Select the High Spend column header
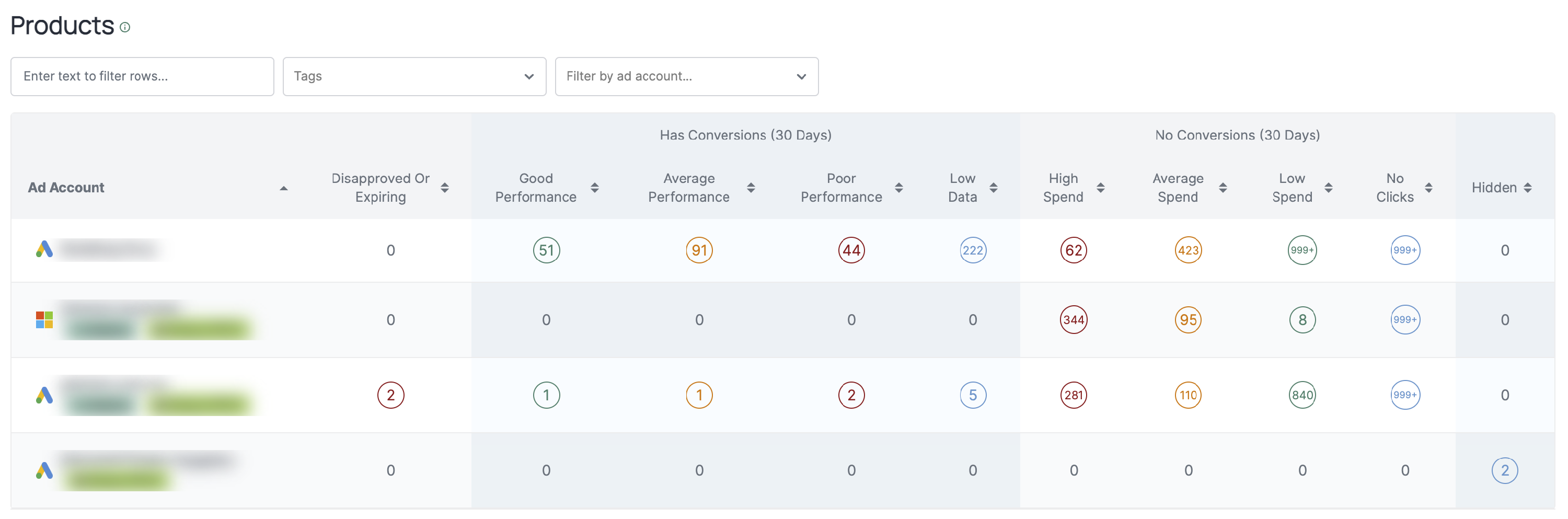Viewport: 1568px width, 519px height. tap(1063, 188)
